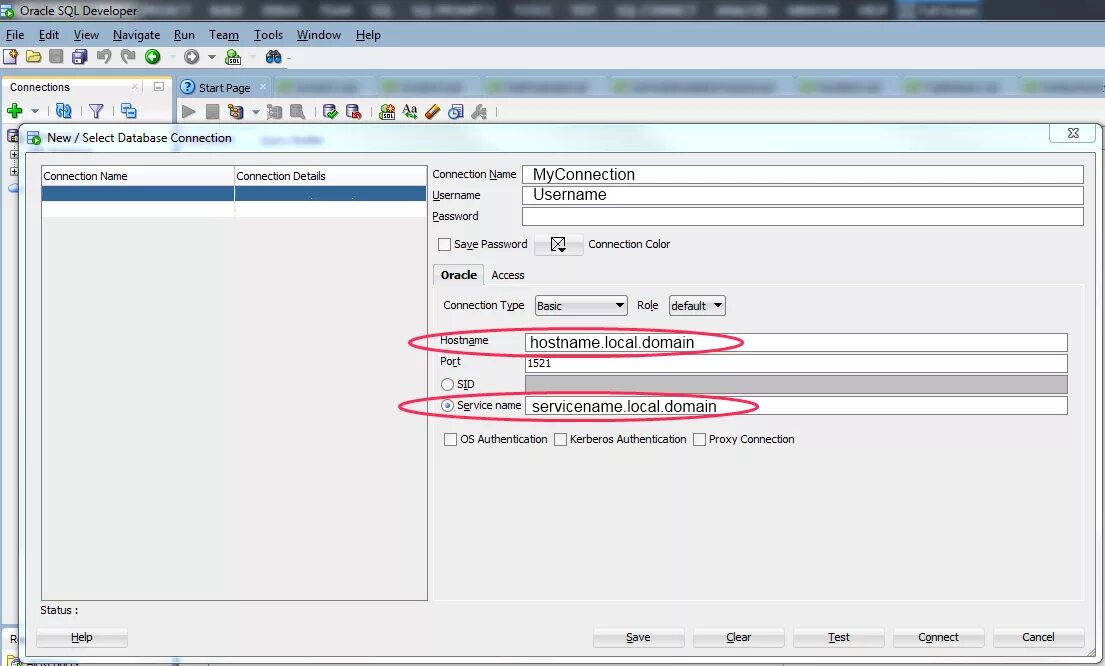Click the Start Page help question icon
The image size is (1105, 666).
click(x=187, y=87)
